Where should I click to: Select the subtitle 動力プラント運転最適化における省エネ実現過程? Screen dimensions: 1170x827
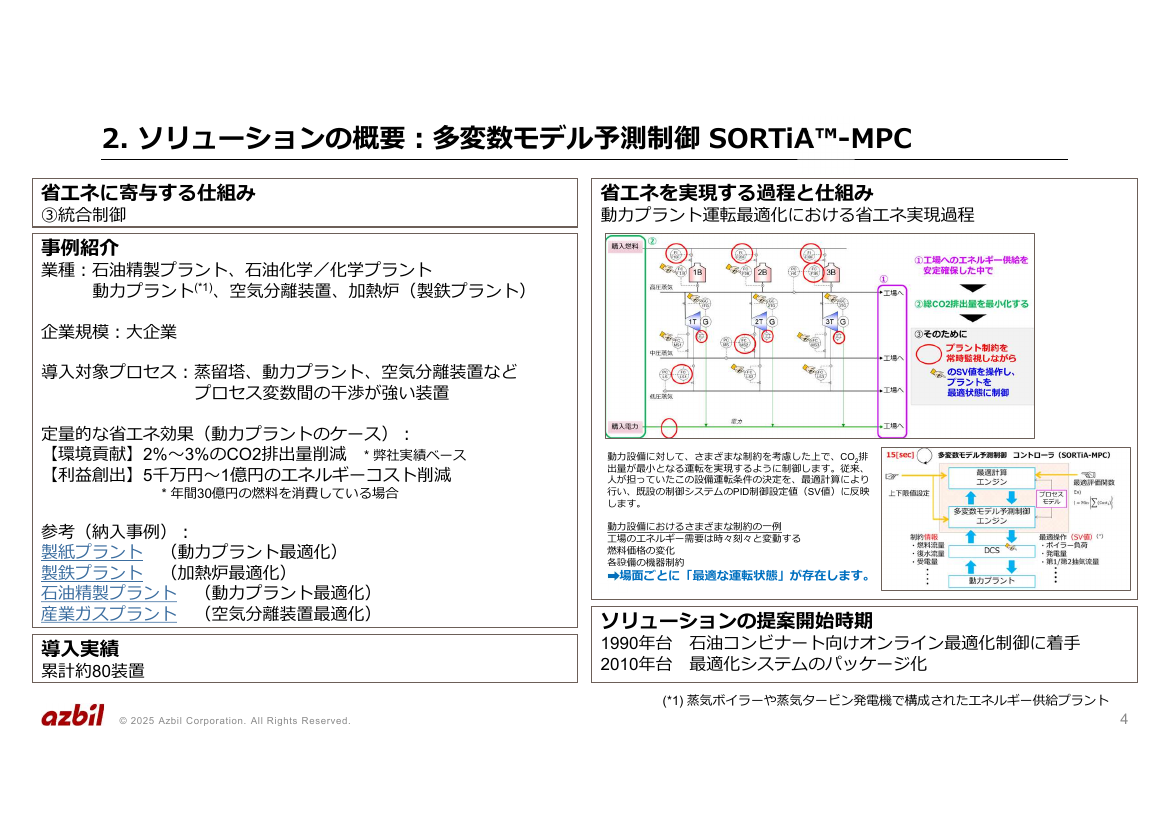787,215
